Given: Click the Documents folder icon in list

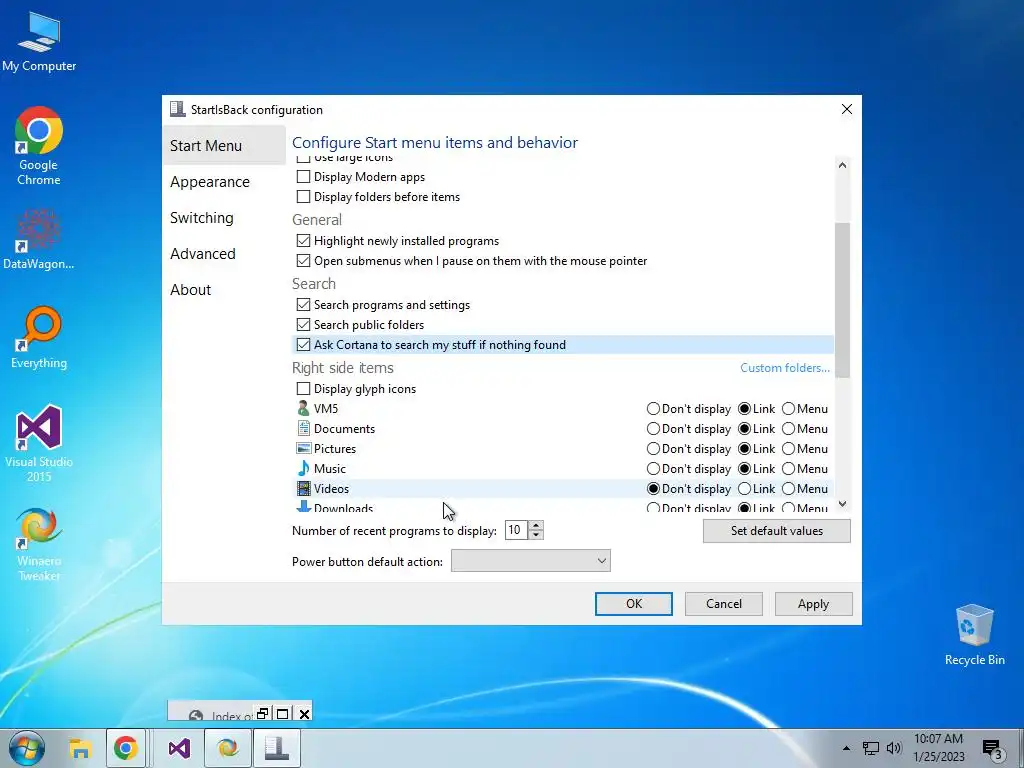Looking at the screenshot, I should tap(303, 429).
